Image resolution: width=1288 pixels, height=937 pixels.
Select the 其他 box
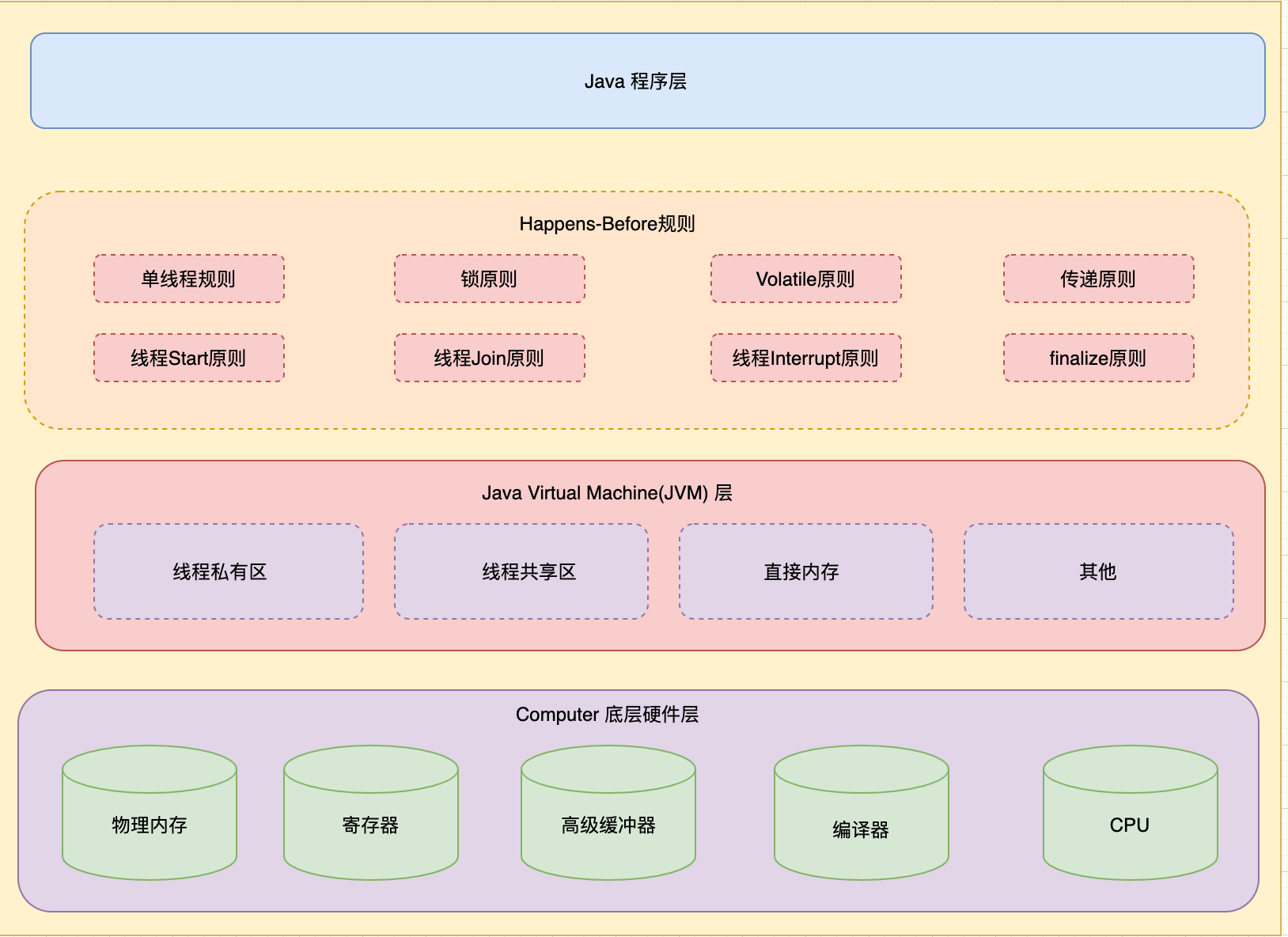click(x=1099, y=571)
